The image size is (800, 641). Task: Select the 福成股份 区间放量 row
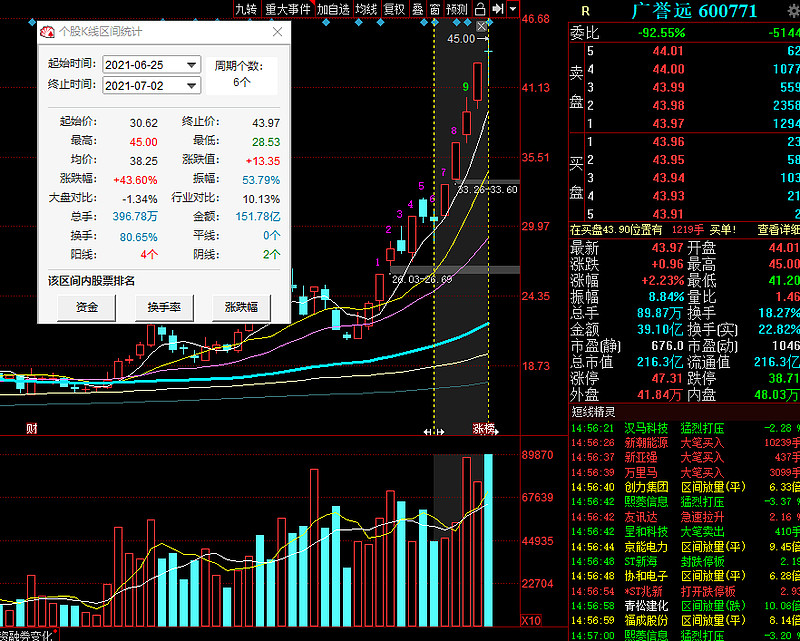[x=685, y=621]
